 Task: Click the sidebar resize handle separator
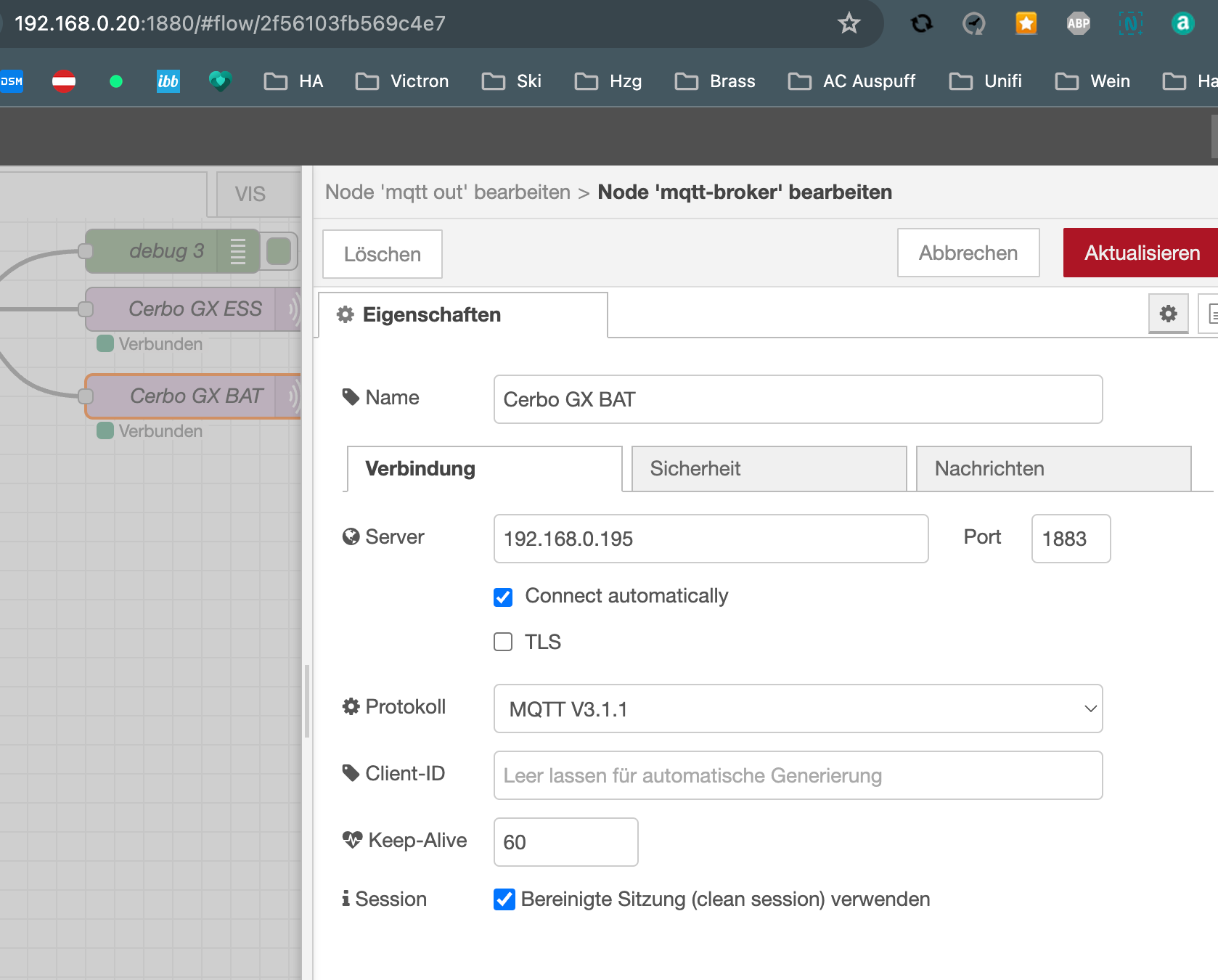307,701
